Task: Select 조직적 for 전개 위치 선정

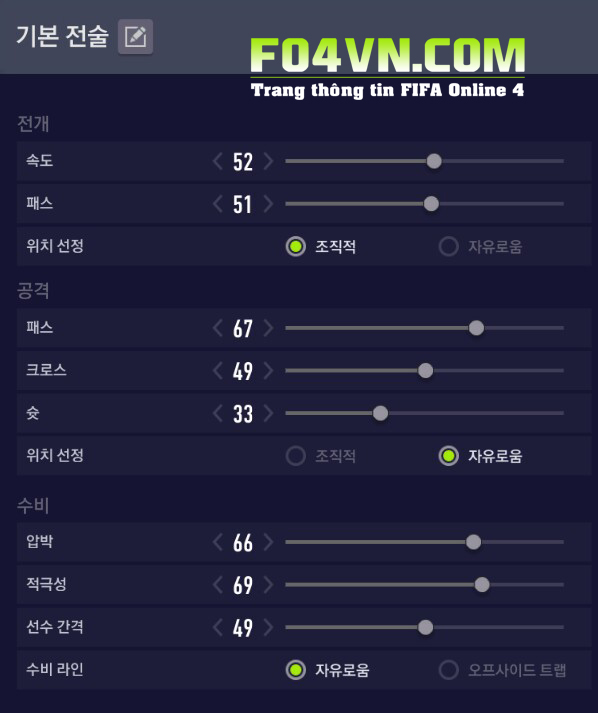Action: 321,246
